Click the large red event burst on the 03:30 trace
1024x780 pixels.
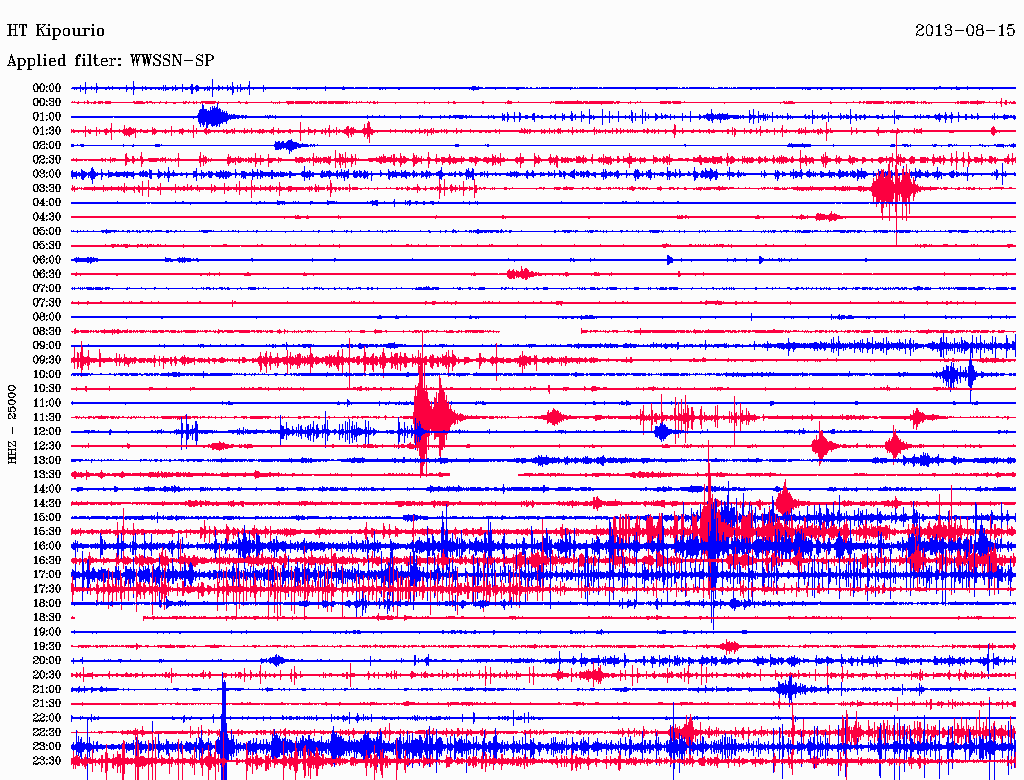[x=895, y=189]
